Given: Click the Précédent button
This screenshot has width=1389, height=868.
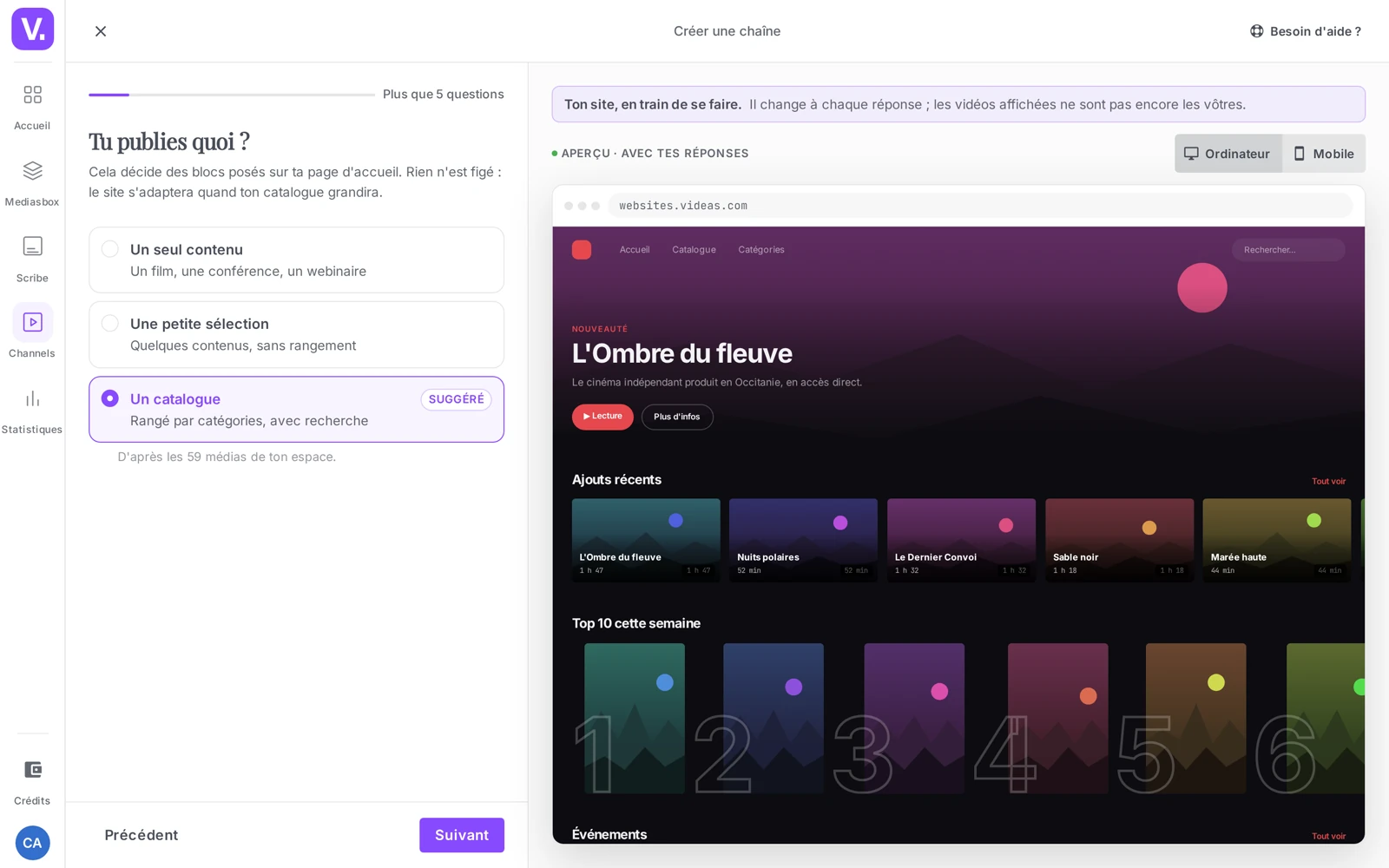Looking at the screenshot, I should point(142,835).
